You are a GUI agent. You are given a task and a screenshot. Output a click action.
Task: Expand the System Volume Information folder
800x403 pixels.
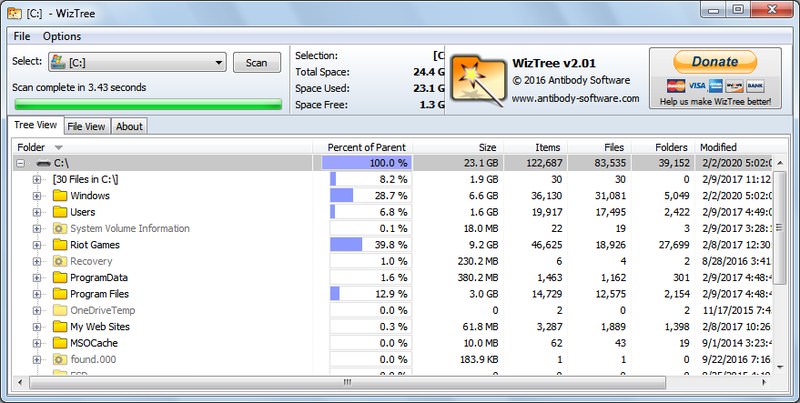36,229
